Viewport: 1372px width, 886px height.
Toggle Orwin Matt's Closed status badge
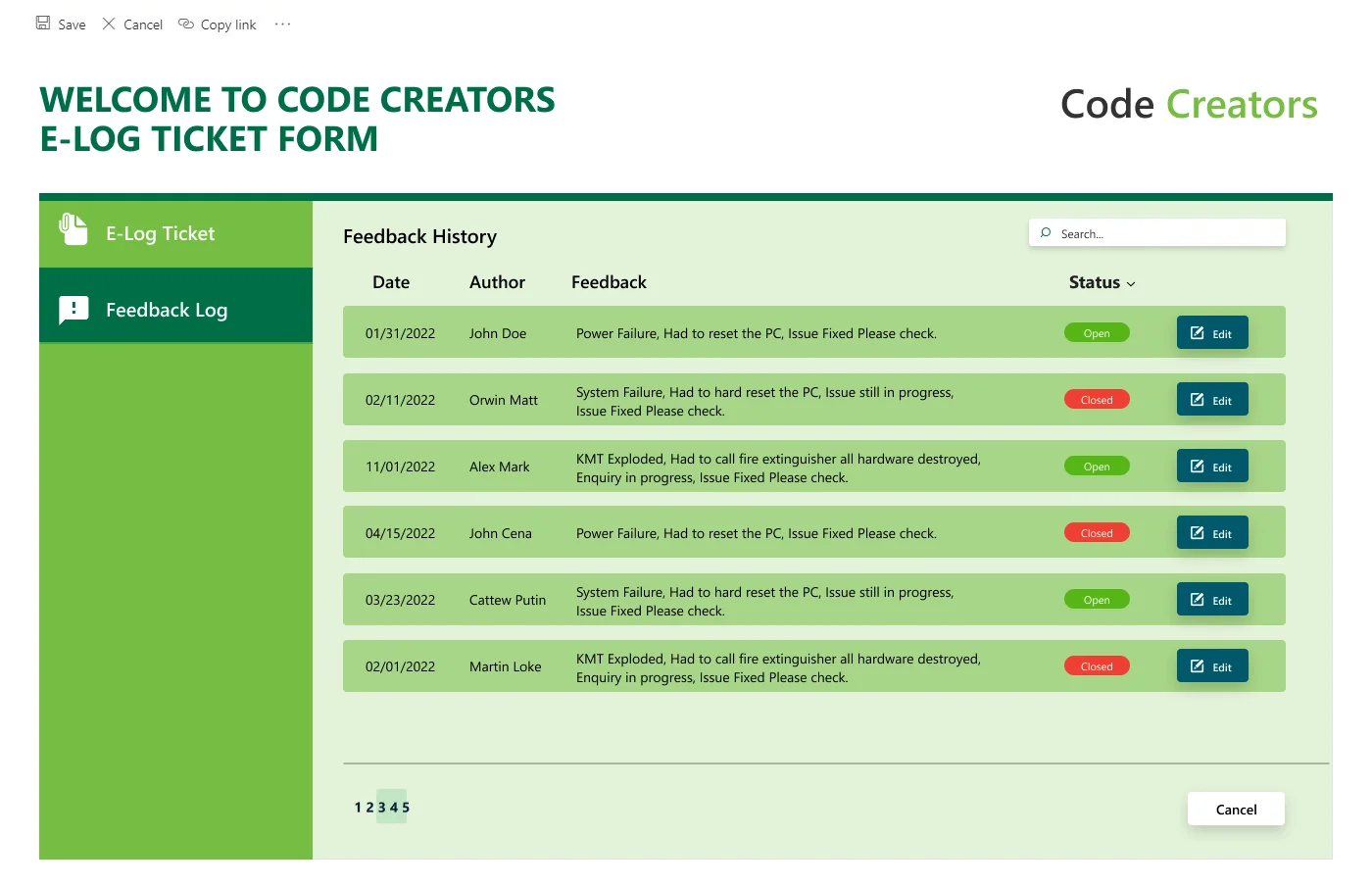[1096, 399]
